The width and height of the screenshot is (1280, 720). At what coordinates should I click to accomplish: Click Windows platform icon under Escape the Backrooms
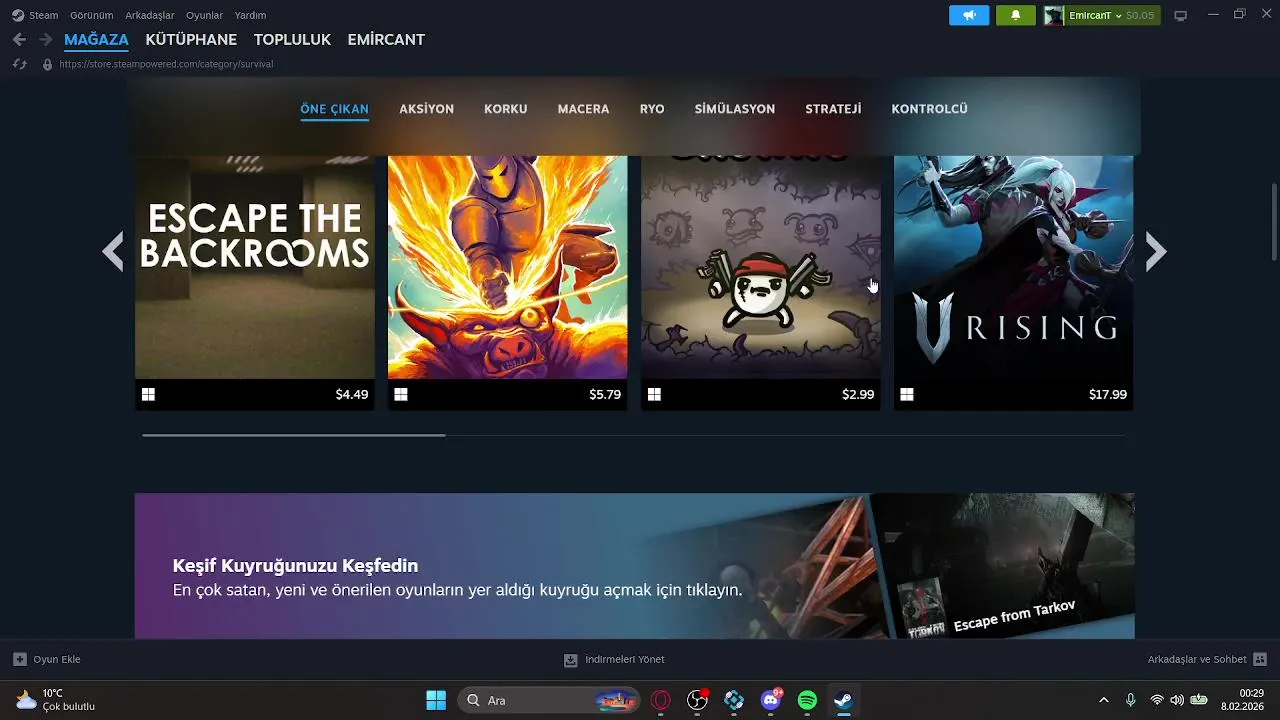[148, 395]
